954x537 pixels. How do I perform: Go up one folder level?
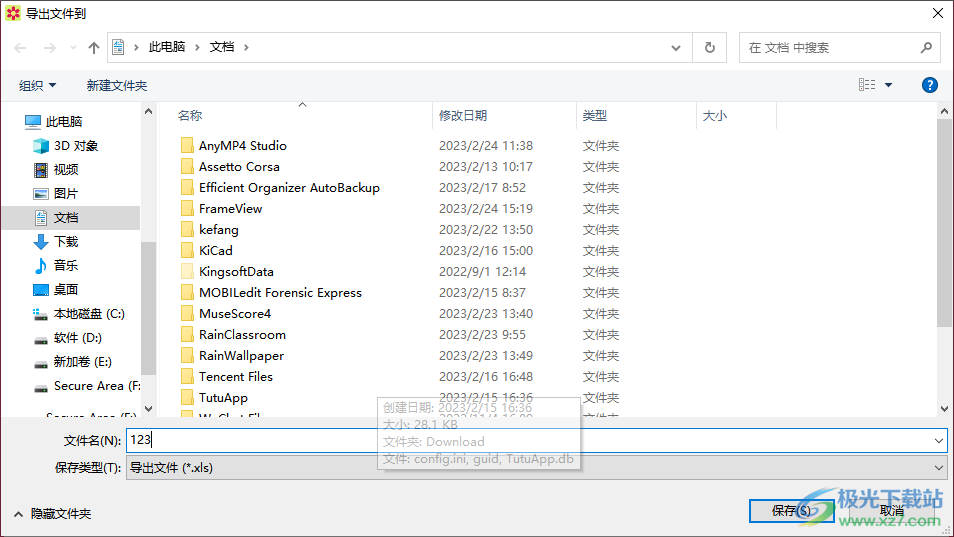coord(94,47)
